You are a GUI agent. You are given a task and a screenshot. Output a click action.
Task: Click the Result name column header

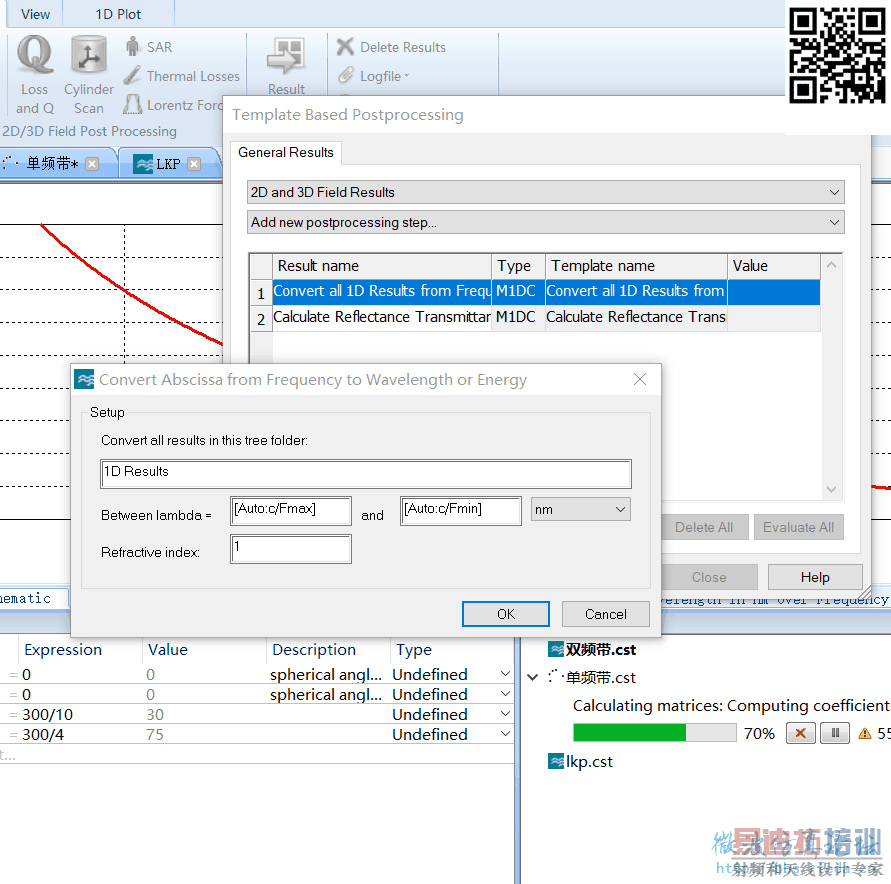381,266
